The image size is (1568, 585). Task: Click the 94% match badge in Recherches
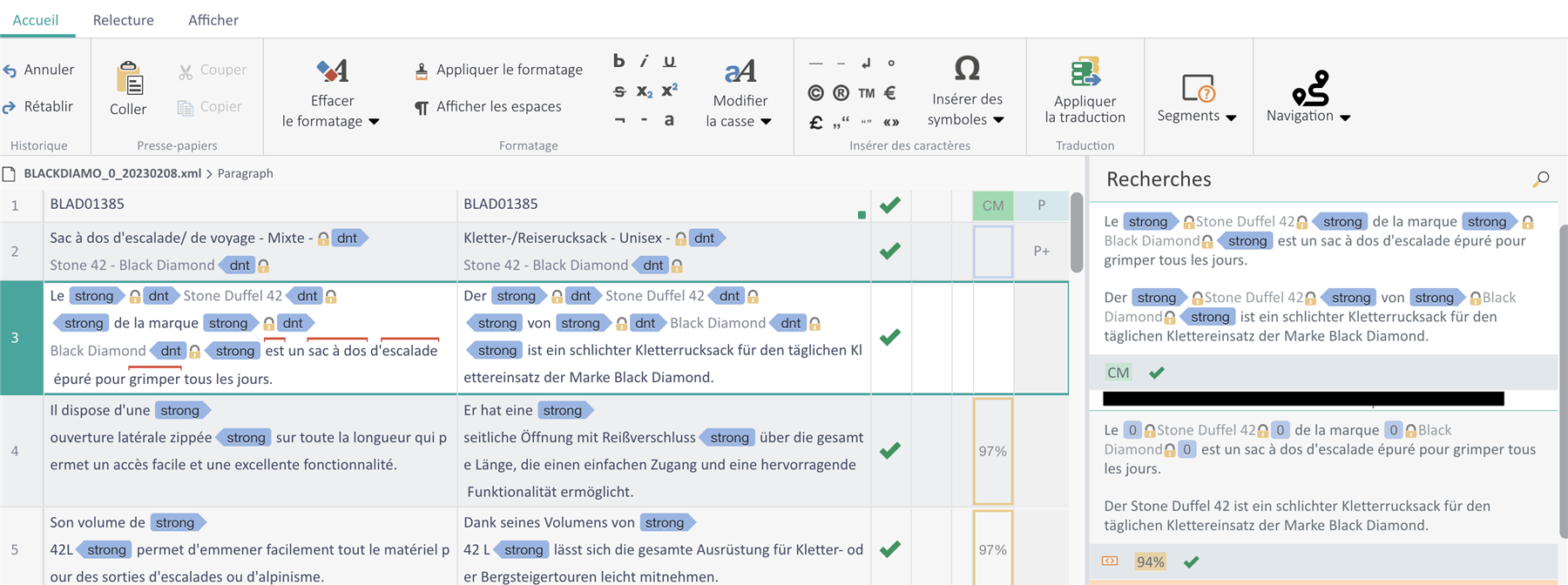pos(1151,562)
